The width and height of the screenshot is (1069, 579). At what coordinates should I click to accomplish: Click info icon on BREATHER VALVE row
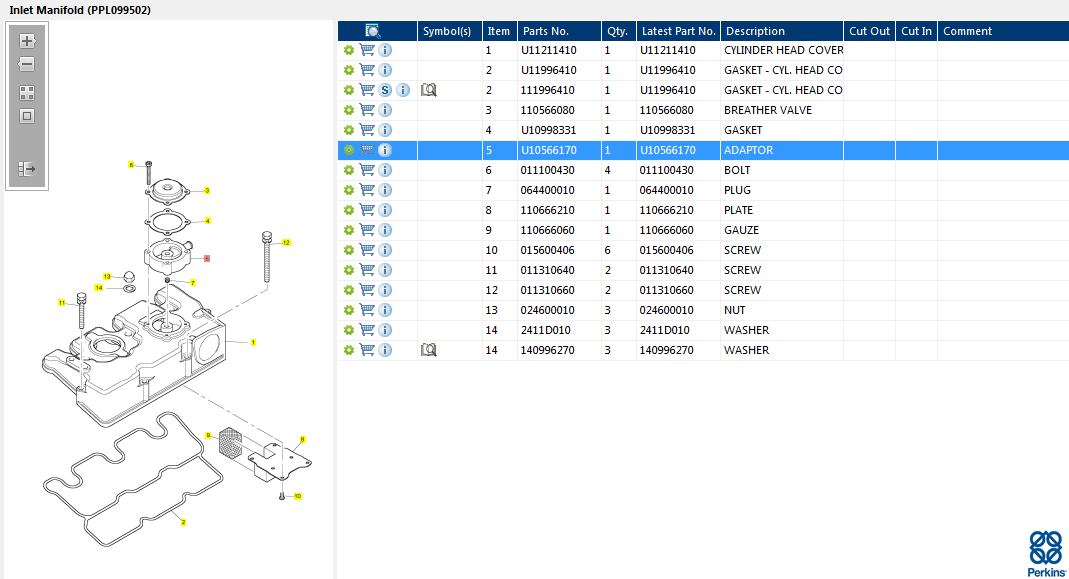[385, 110]
